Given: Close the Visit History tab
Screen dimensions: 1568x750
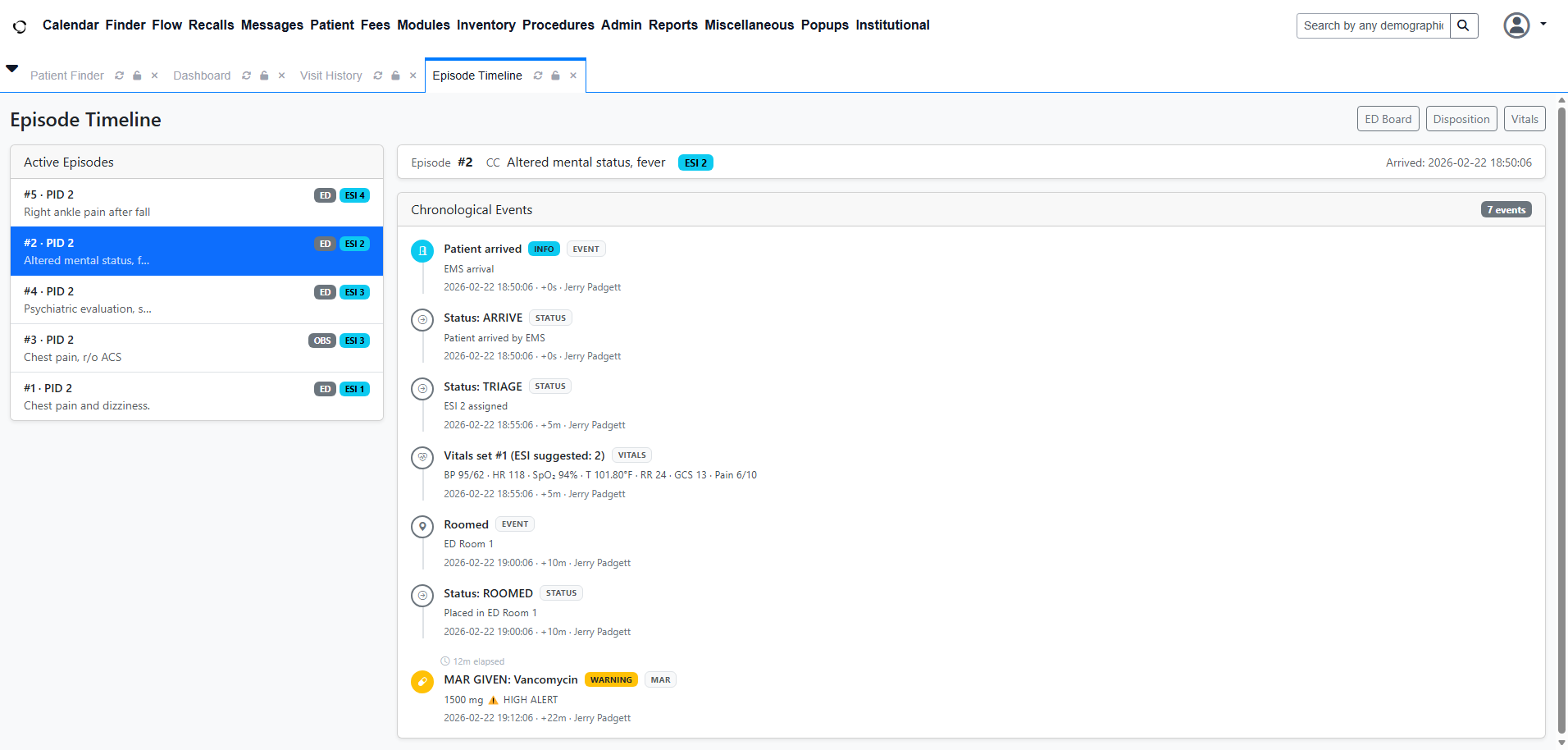Looking at the screenshot, I should (413, 75).
